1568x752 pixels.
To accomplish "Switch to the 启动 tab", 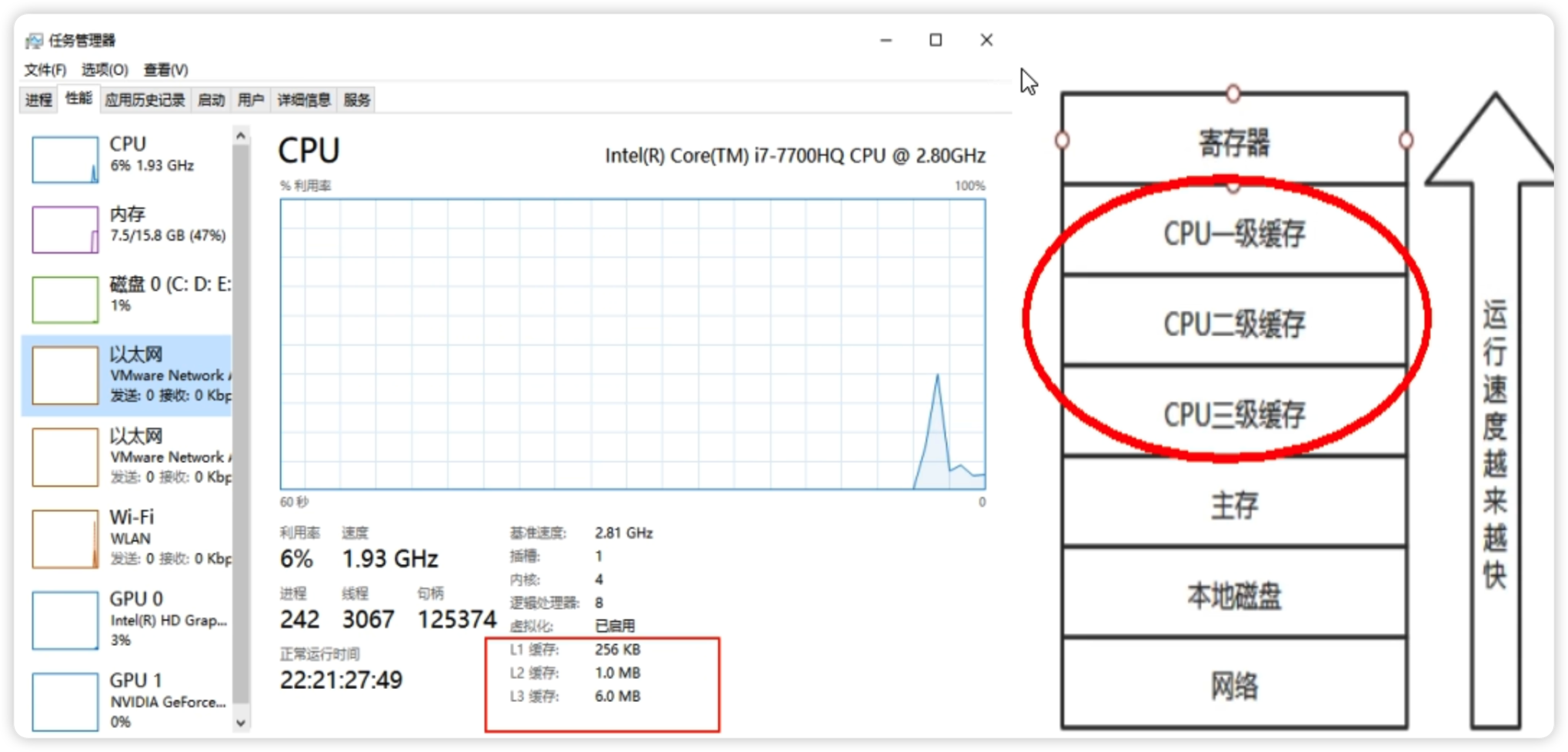I will pos(211,100).
